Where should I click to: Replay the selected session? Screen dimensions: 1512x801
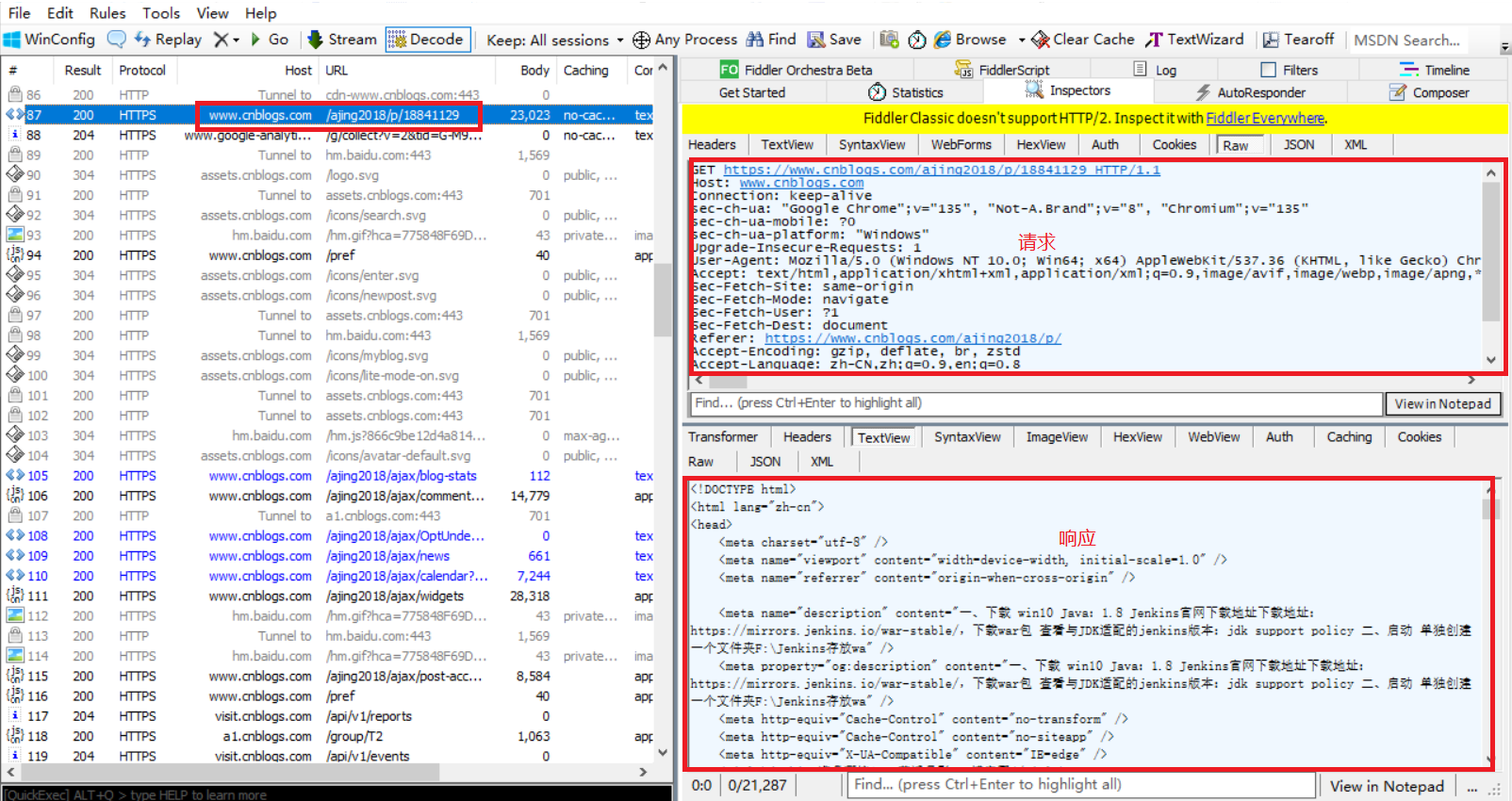click(x=168, y=40)
